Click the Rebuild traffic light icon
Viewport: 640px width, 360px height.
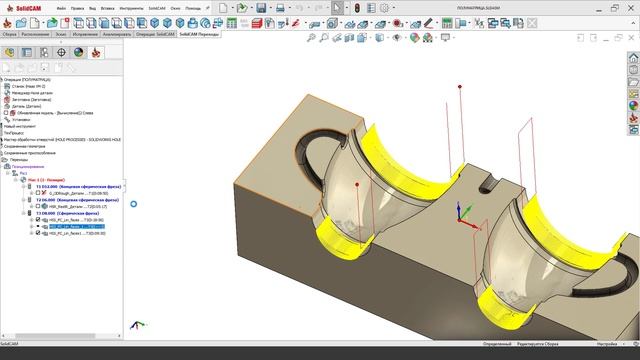point(357,8)
